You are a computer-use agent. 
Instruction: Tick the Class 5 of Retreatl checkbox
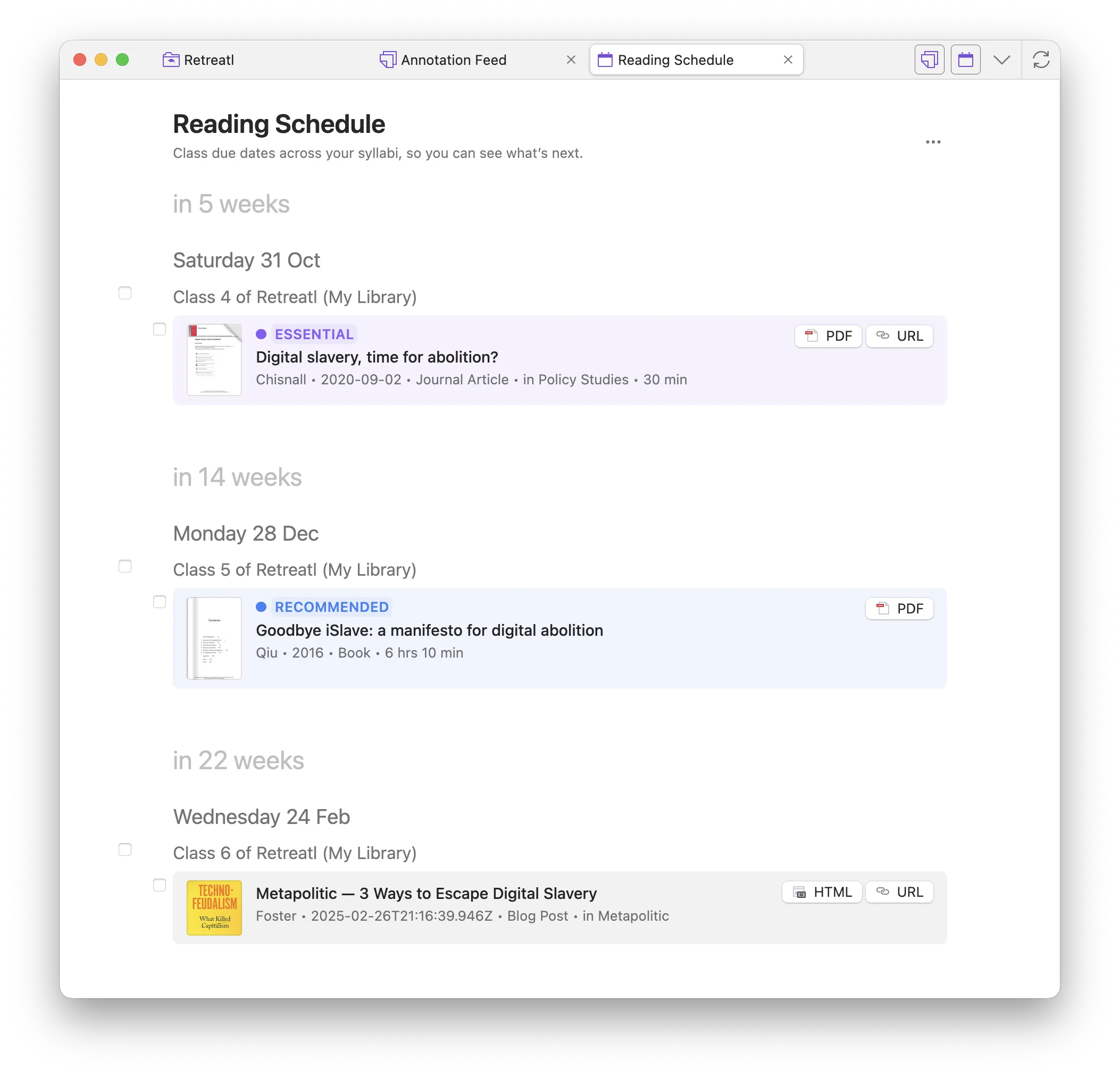tap(124, 565)
